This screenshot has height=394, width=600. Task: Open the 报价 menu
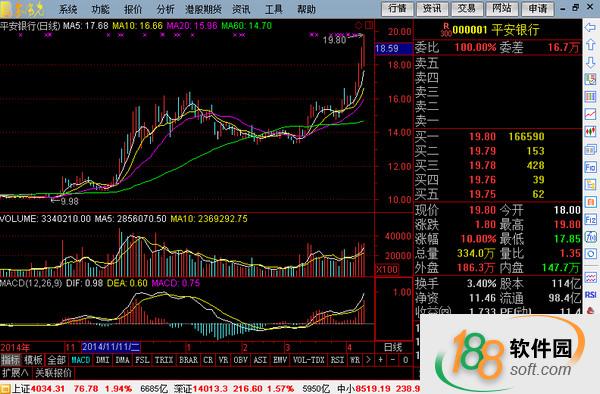133,9
